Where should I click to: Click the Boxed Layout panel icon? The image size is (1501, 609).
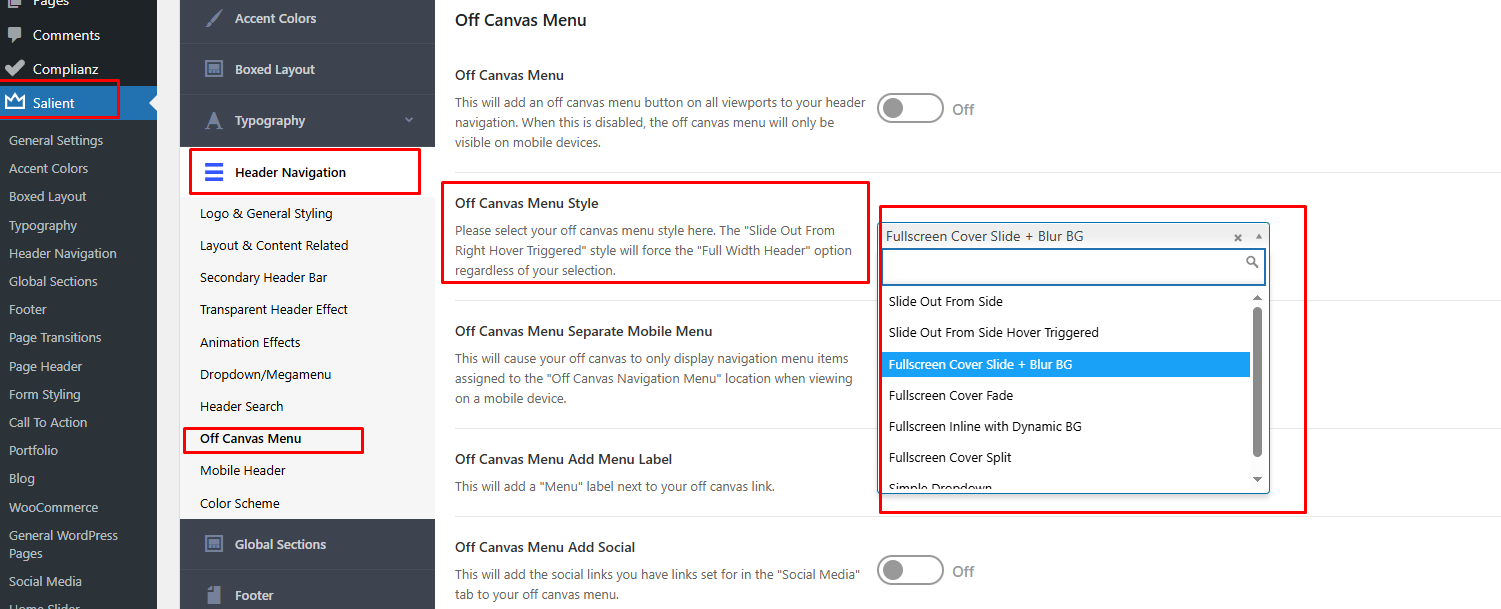point(214,69)
